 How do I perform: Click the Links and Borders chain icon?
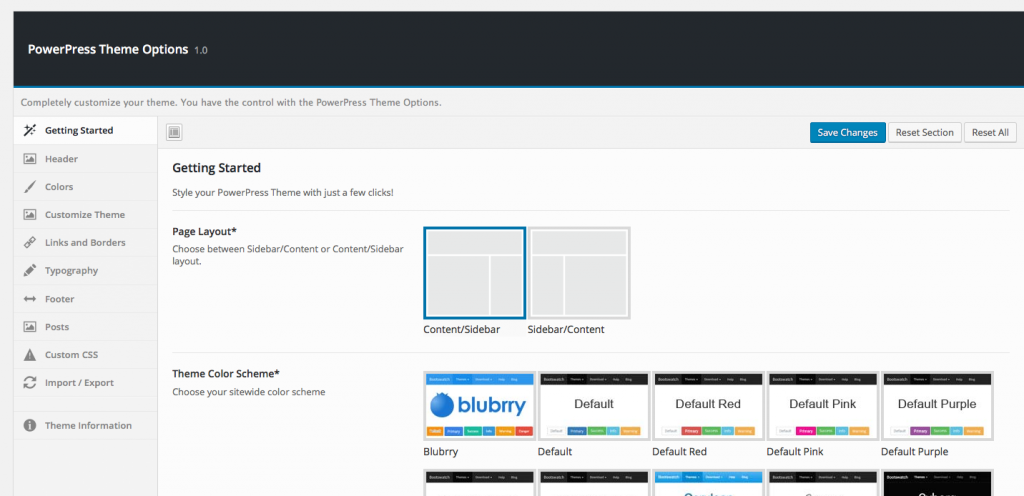tap(29, 243)
